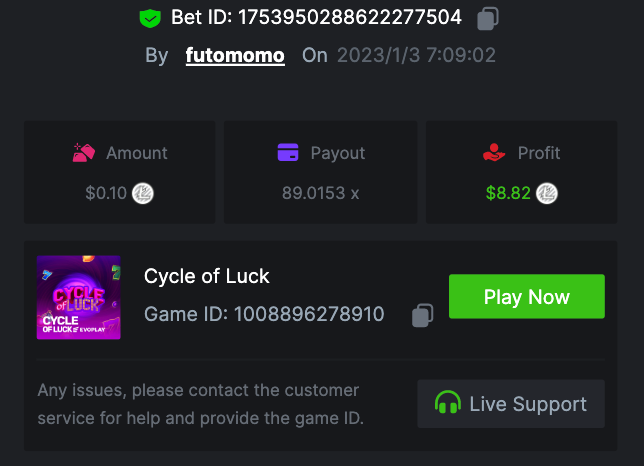
Task: Click the coin icon beside $8.82
Action: coord(546,193)
